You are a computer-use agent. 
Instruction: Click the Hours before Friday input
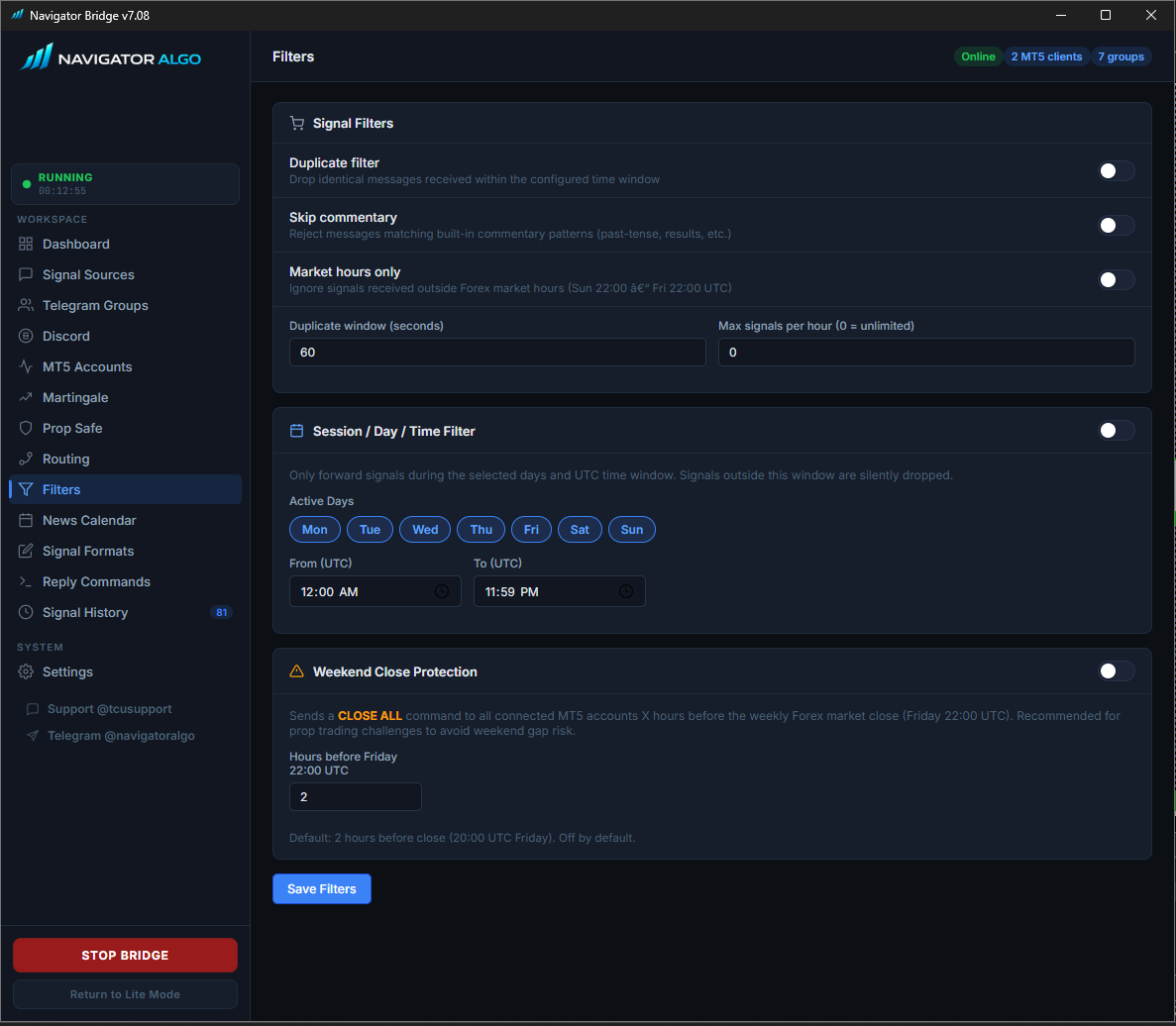[x=356, y=797]
